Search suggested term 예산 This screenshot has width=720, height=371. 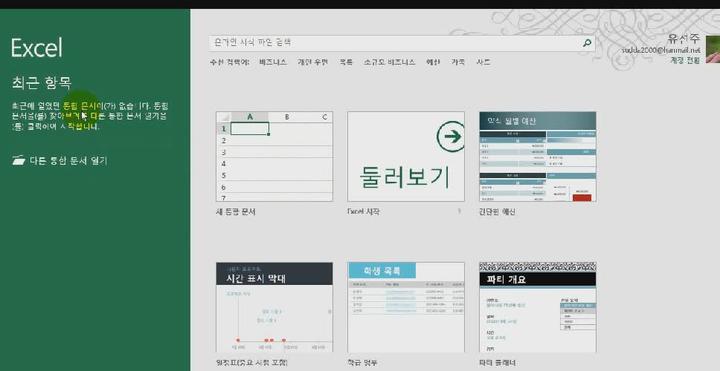(433, 62)
